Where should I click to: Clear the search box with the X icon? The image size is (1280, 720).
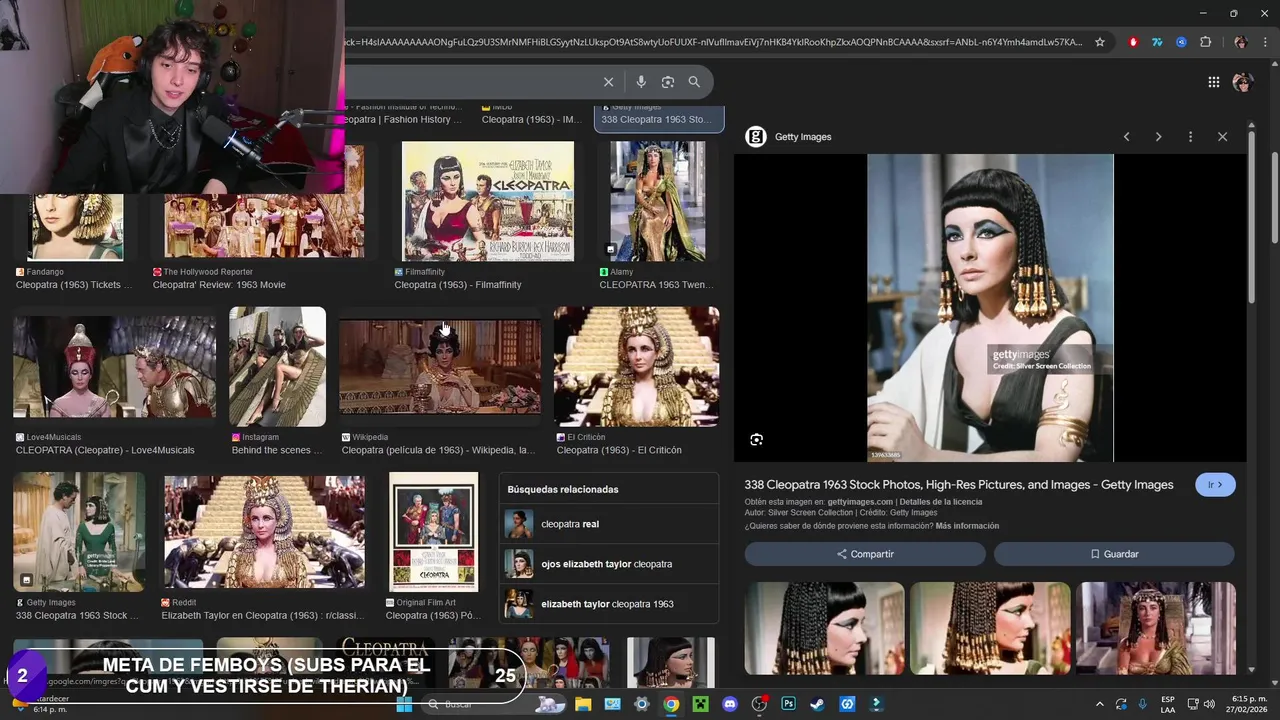point(608,82)
